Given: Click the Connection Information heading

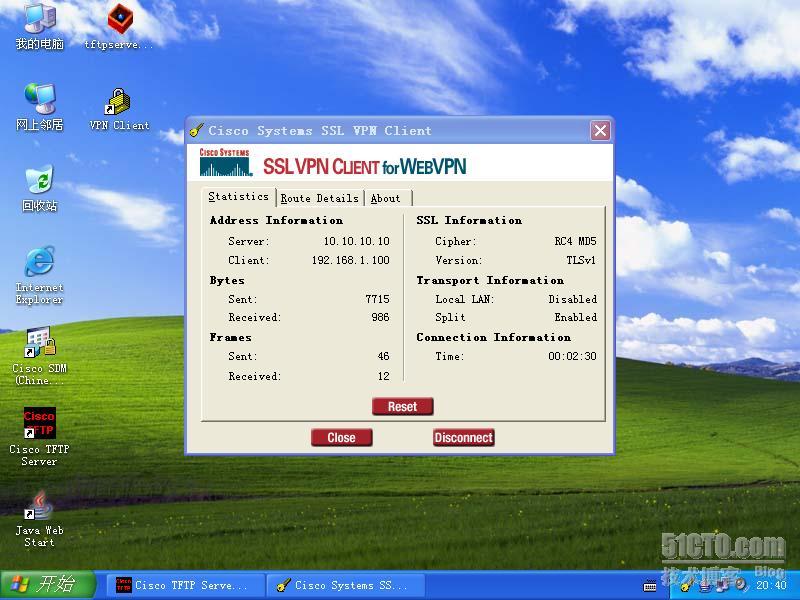Looking at the screenshot, I should (x=493, y=337).
